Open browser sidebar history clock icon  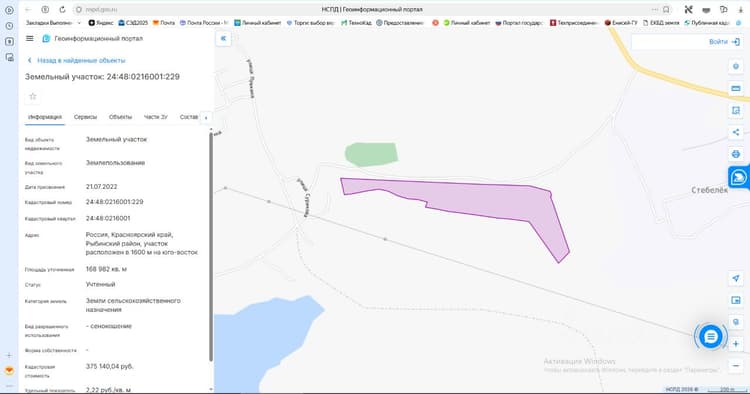point(9,26)
